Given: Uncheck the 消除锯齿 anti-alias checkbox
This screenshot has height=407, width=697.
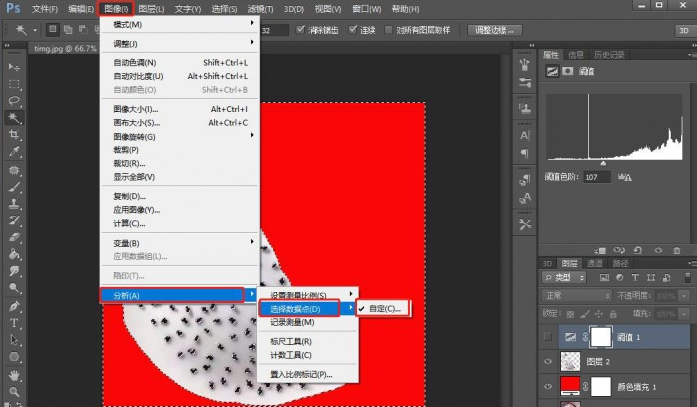Looking at the screenshot, I should point(302,30).
